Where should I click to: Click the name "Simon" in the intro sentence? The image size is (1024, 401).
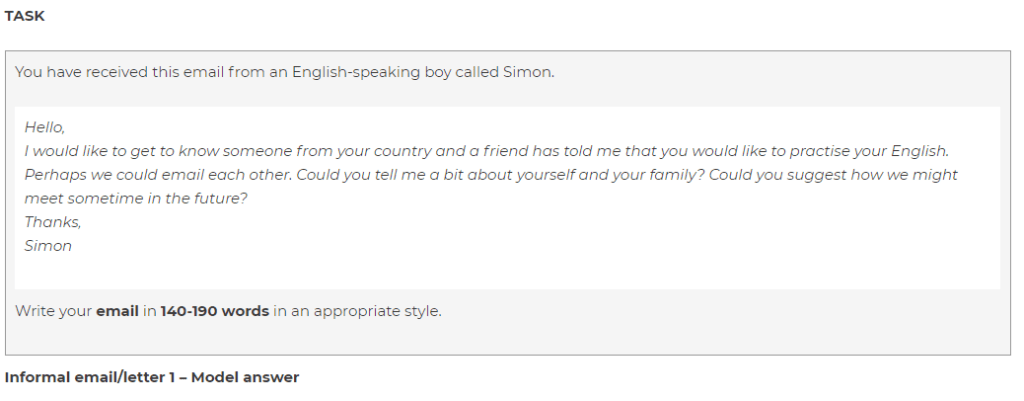click(529, 72)
